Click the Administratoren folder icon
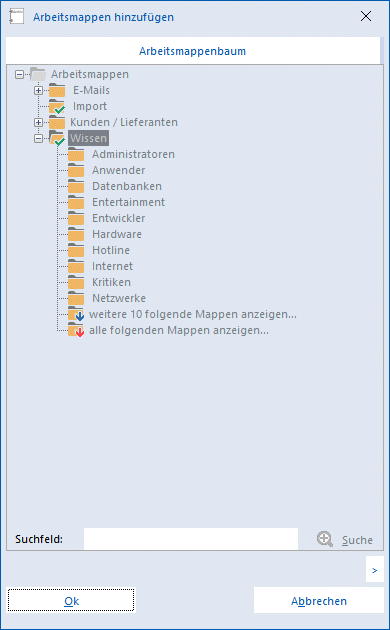Image resolution: width=390 pixels, height=630 pixels. (76, 154)
